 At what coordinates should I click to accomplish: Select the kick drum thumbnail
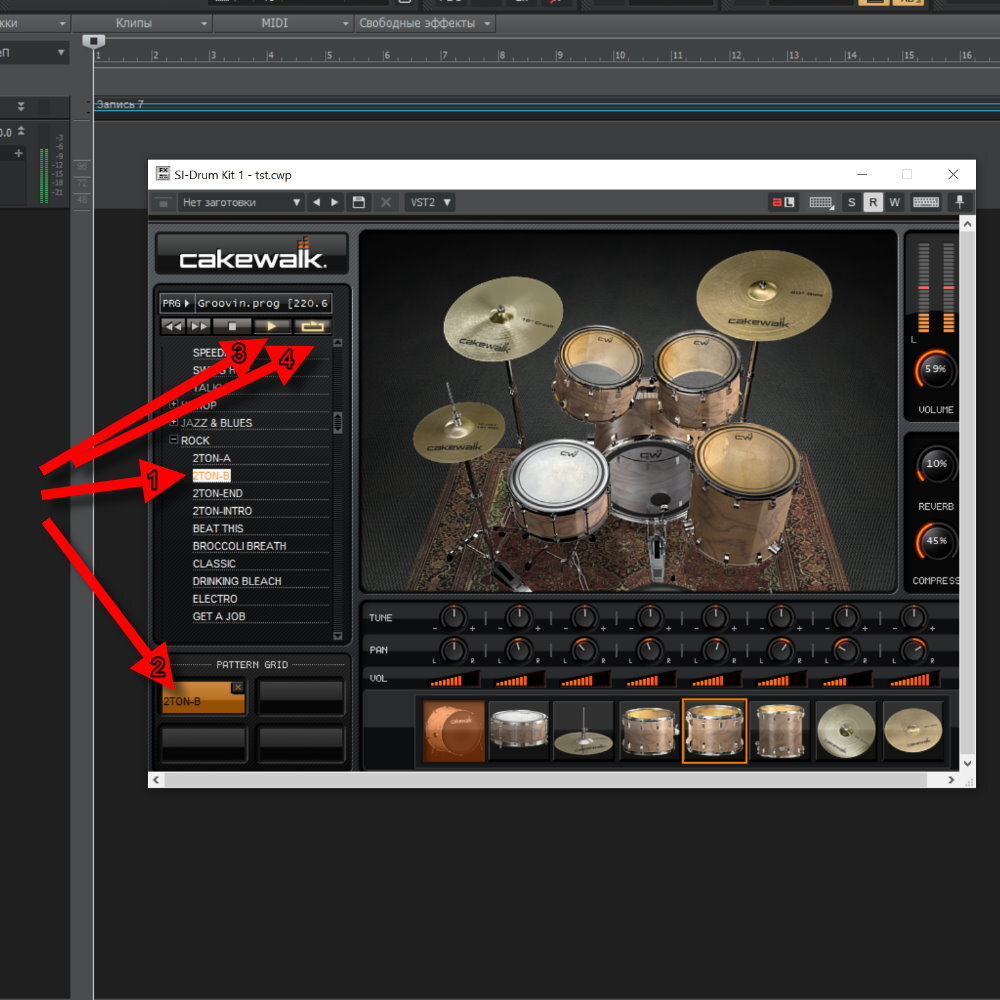[x=454, y=731]
